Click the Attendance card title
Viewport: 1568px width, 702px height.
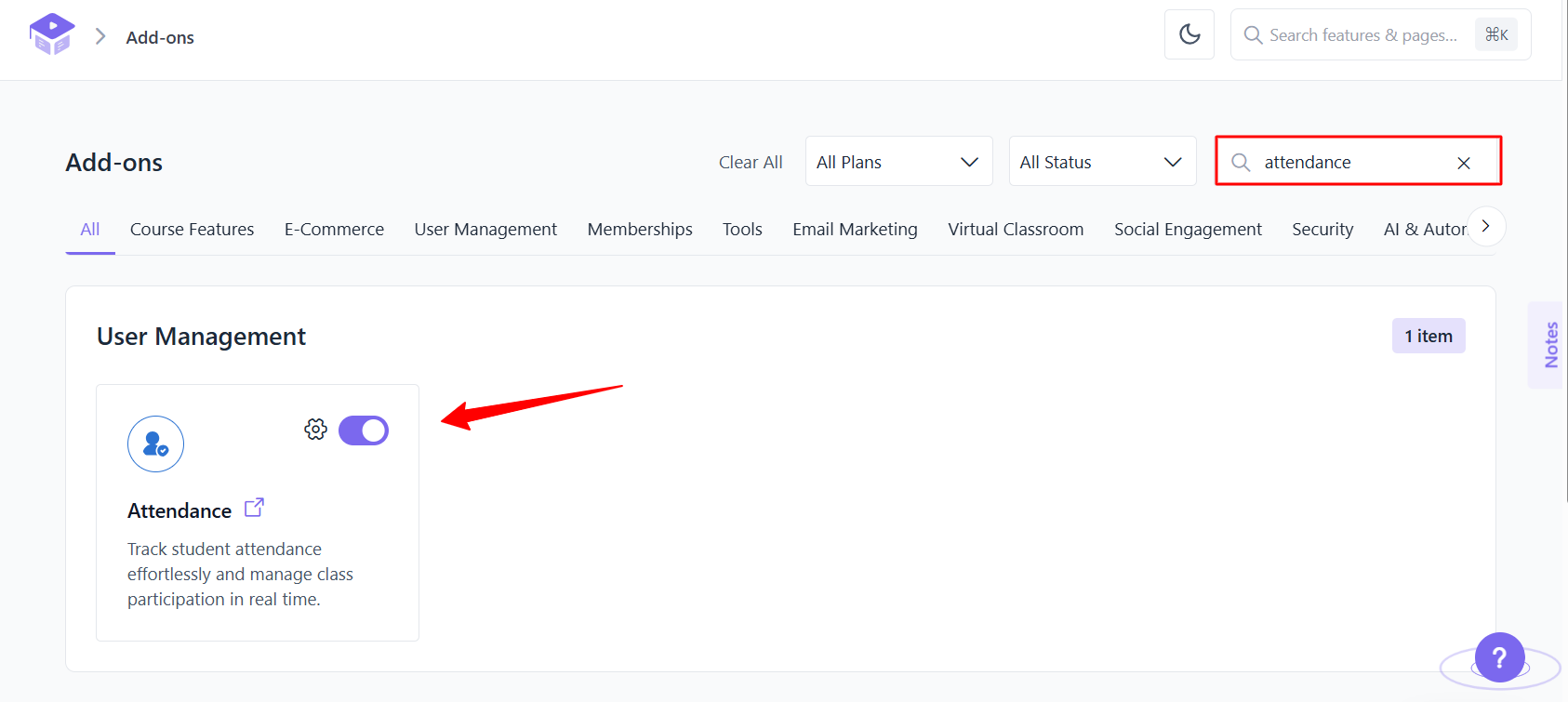(x=179, y=510)
